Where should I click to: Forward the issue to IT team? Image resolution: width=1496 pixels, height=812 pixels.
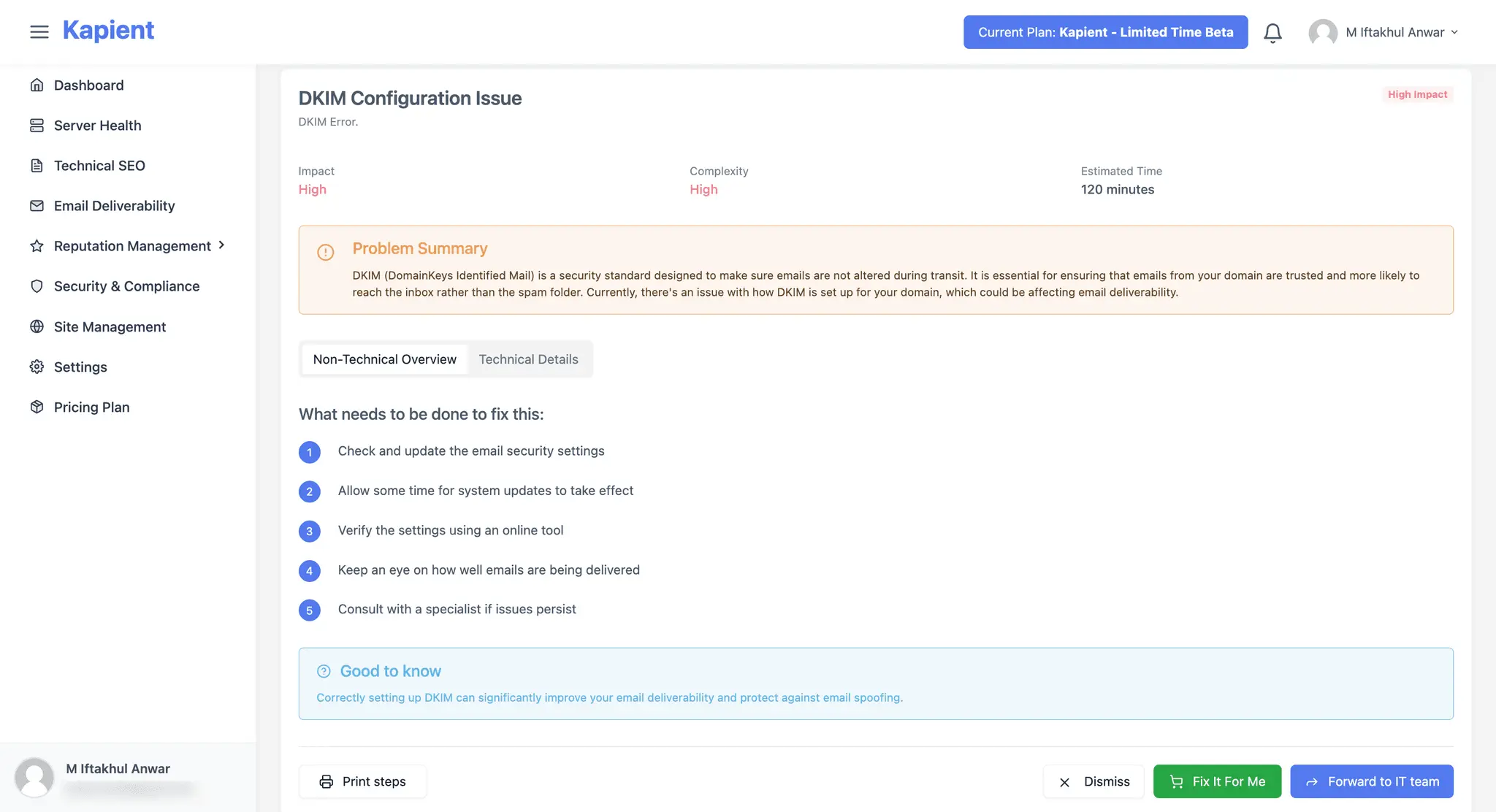point(1372,781)
